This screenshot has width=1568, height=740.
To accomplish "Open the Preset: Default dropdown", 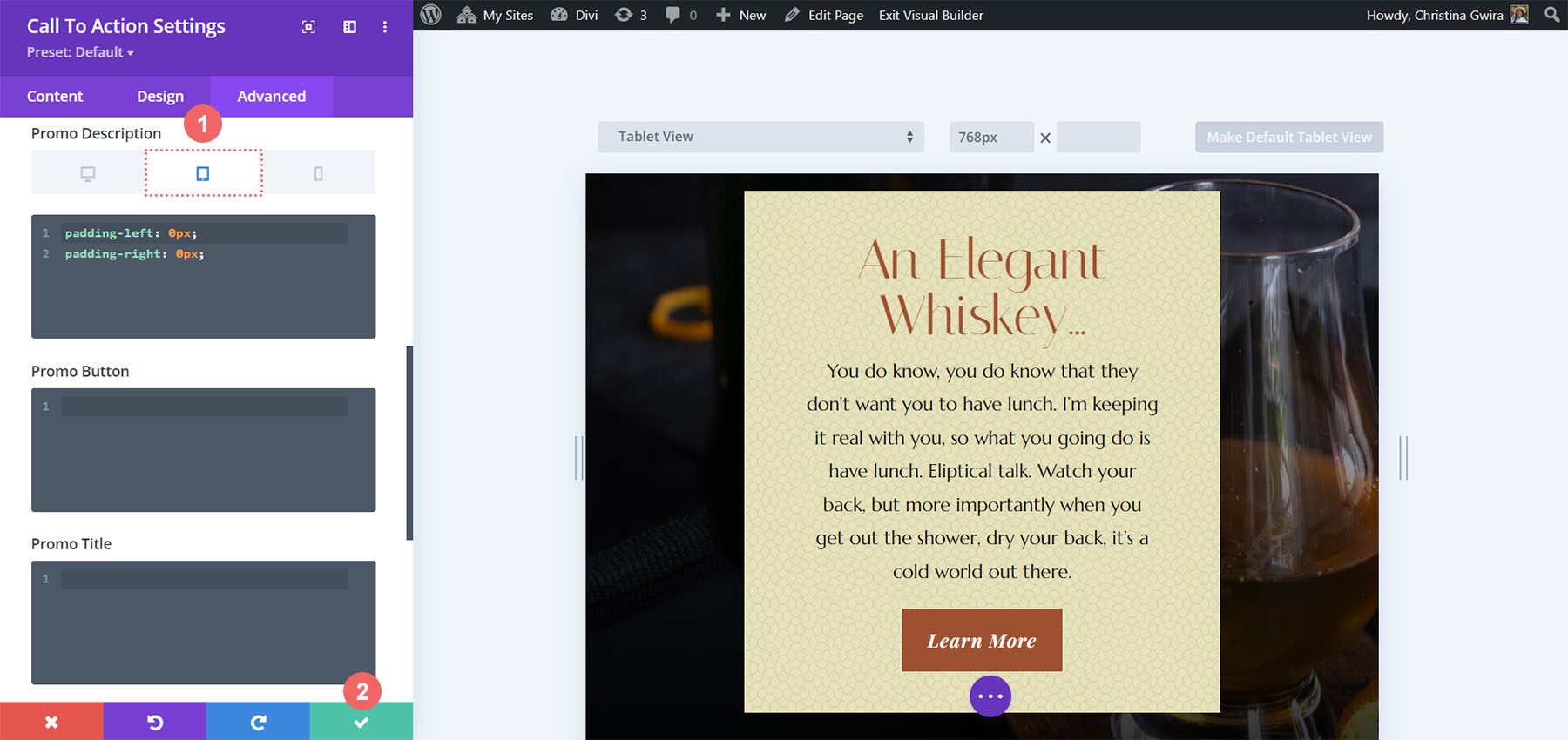I will 80,52.
